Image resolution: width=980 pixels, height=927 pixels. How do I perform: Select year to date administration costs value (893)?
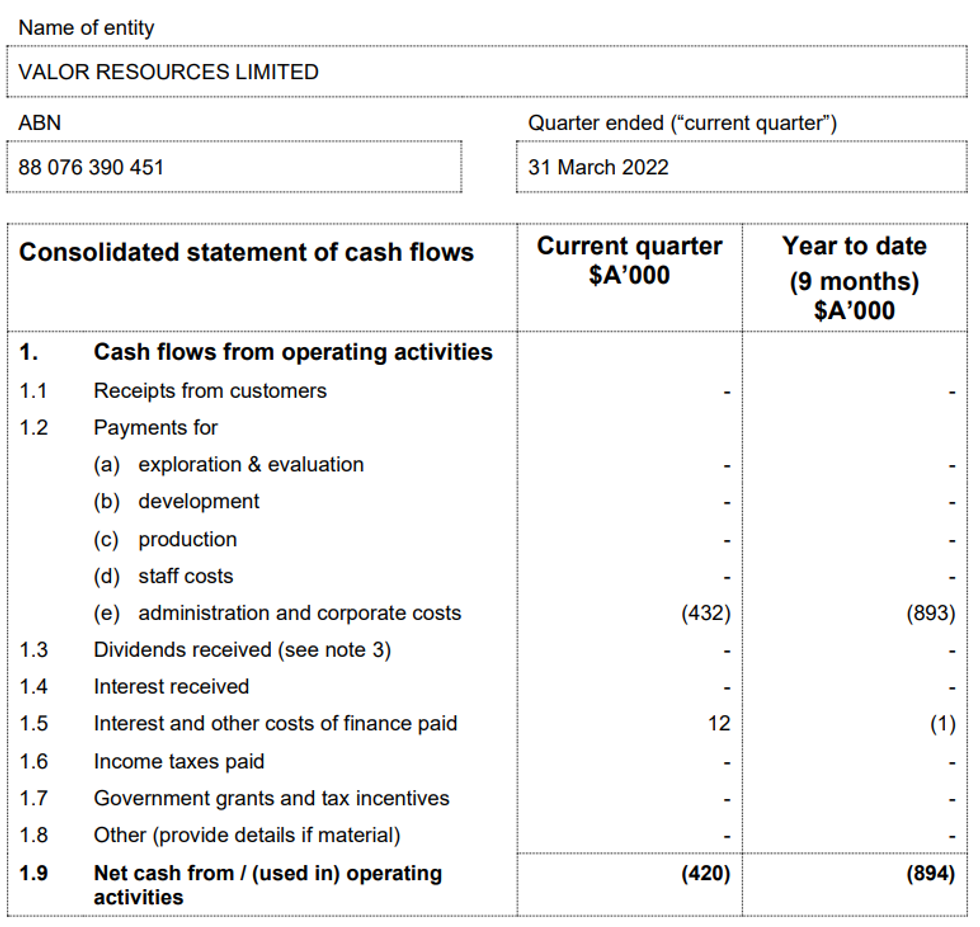pos(930,614)
